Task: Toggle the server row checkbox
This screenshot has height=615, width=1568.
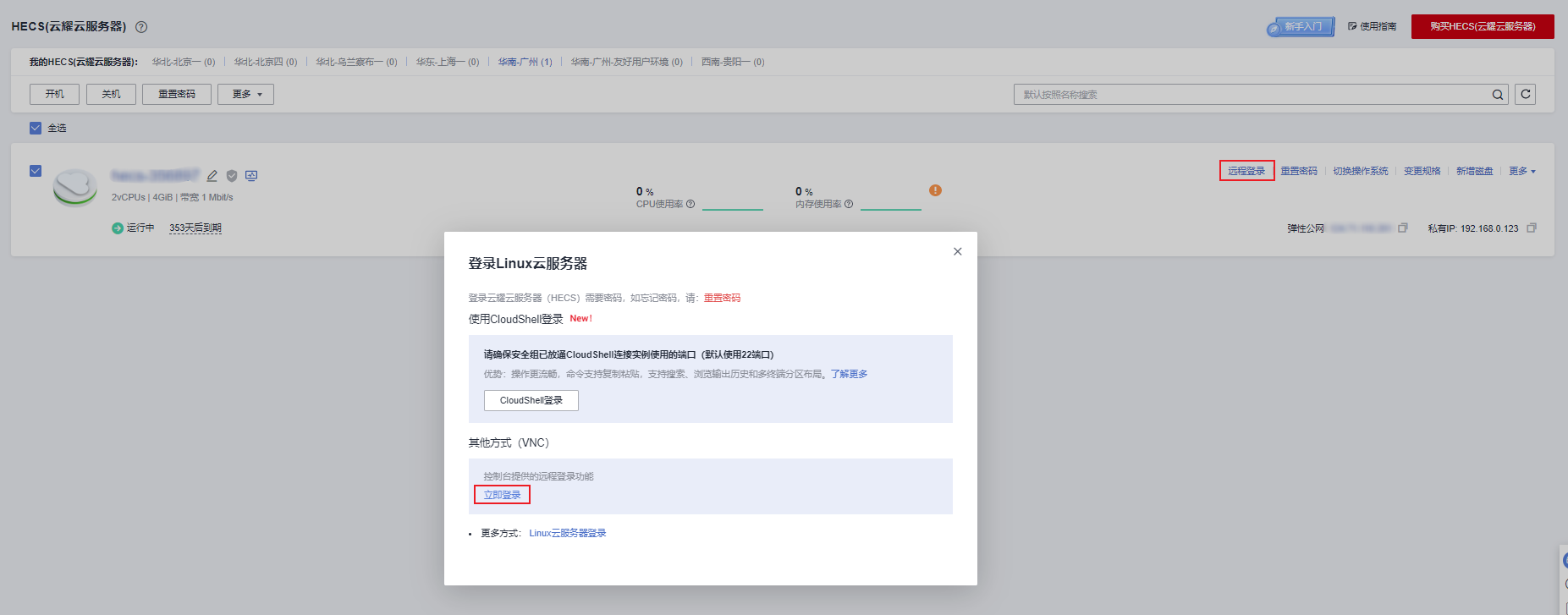Action: click(36, 171)
